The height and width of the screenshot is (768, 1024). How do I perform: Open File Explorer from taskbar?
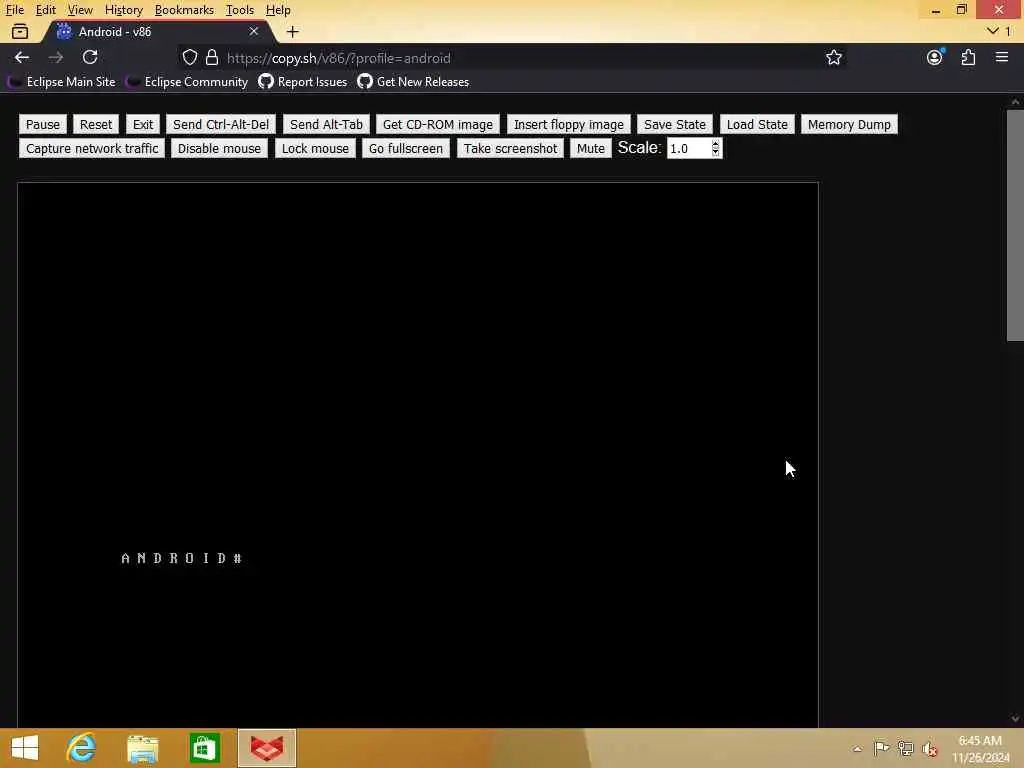tap(142, 748)
